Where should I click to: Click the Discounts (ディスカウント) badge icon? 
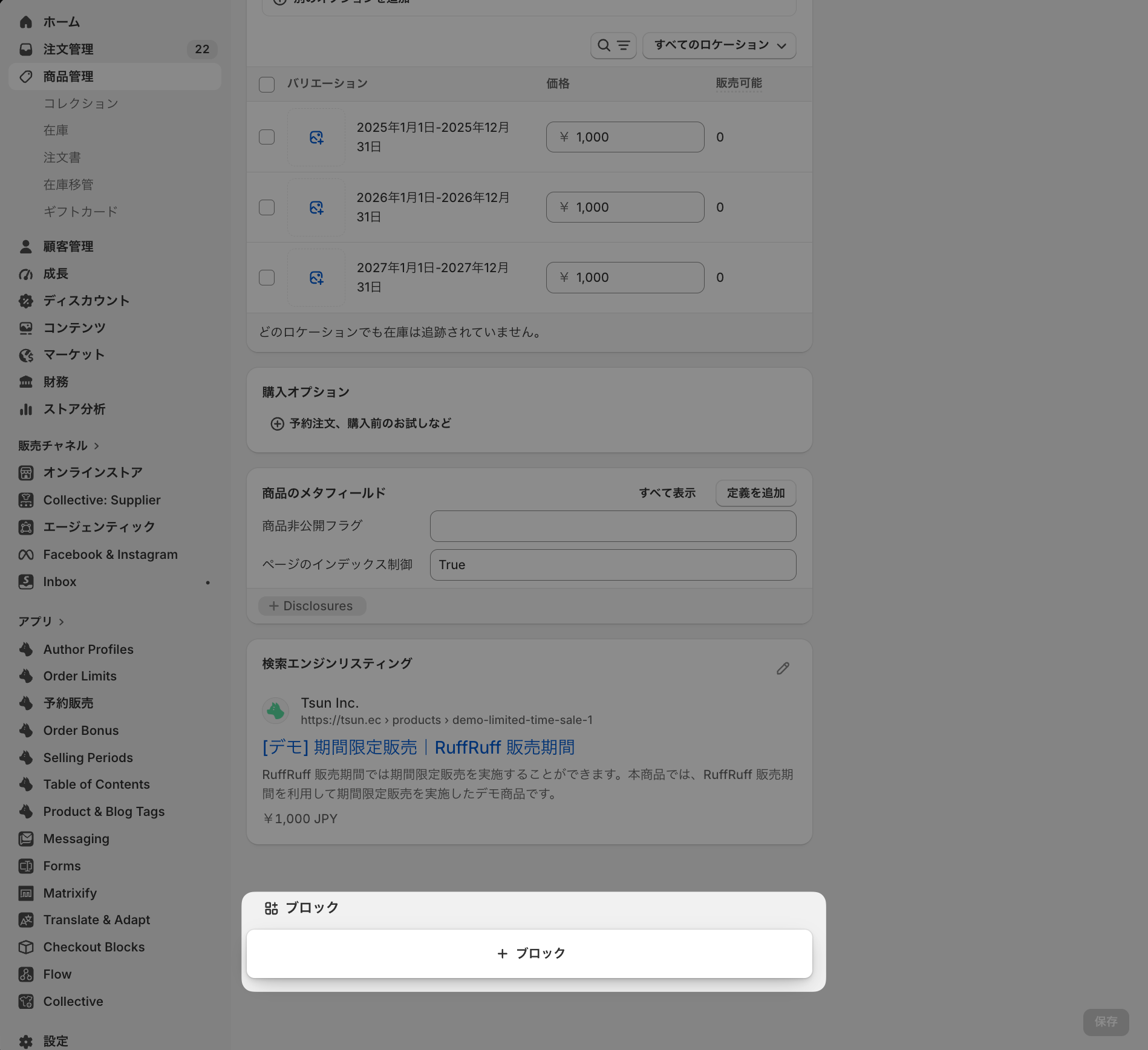click(x=25, y=301)
